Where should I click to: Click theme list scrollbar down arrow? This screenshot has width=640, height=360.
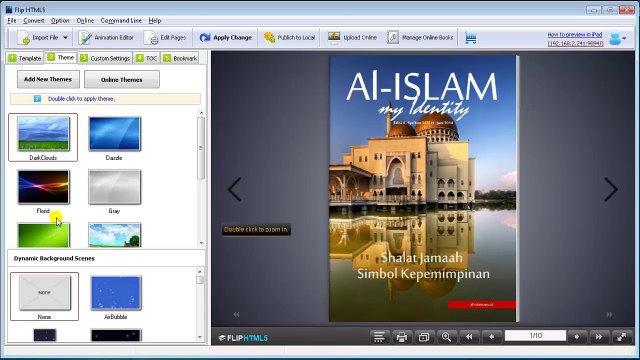pos(201,243)
